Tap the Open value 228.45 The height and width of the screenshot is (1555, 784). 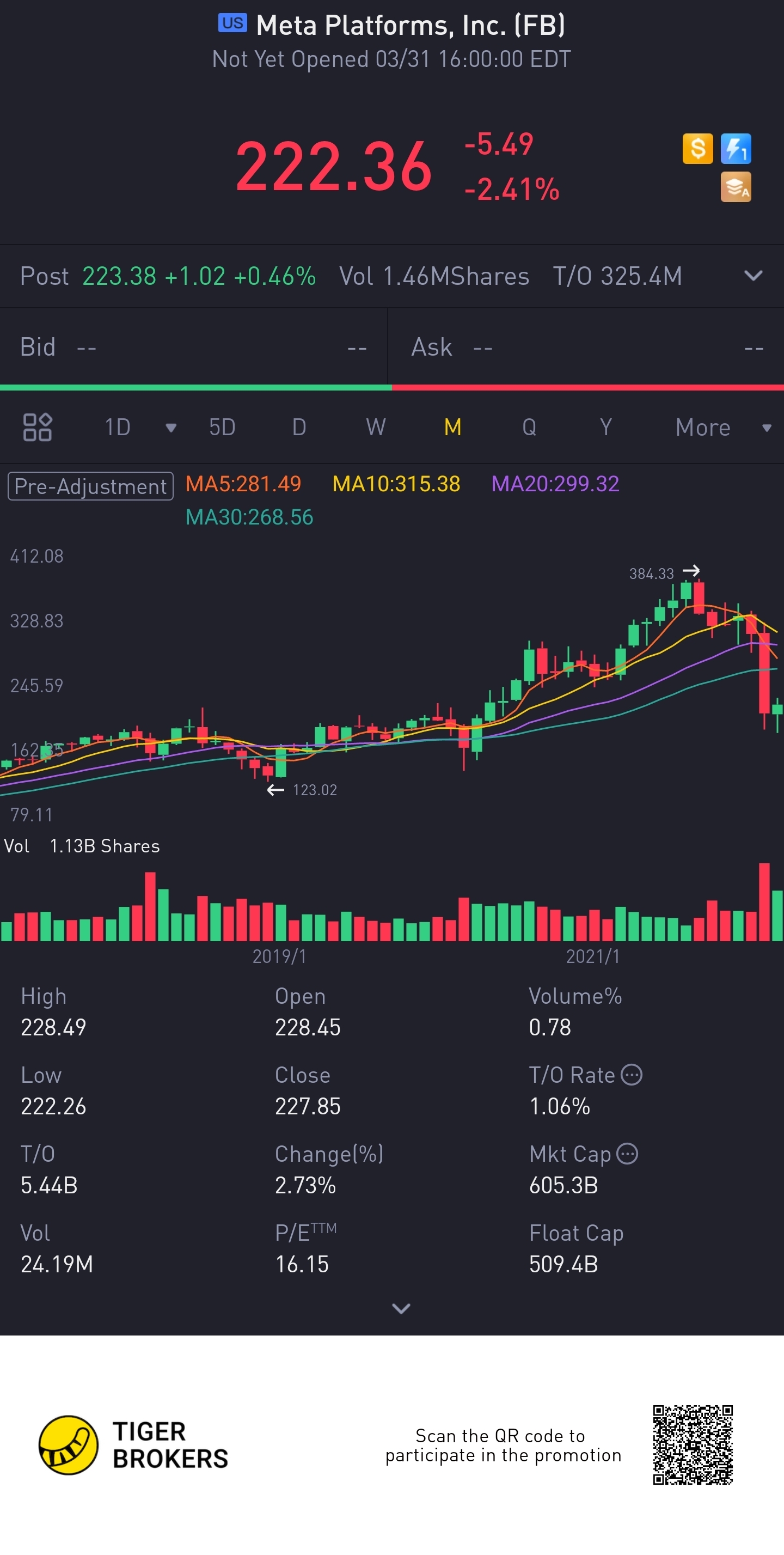click(x=308, y=1027)
